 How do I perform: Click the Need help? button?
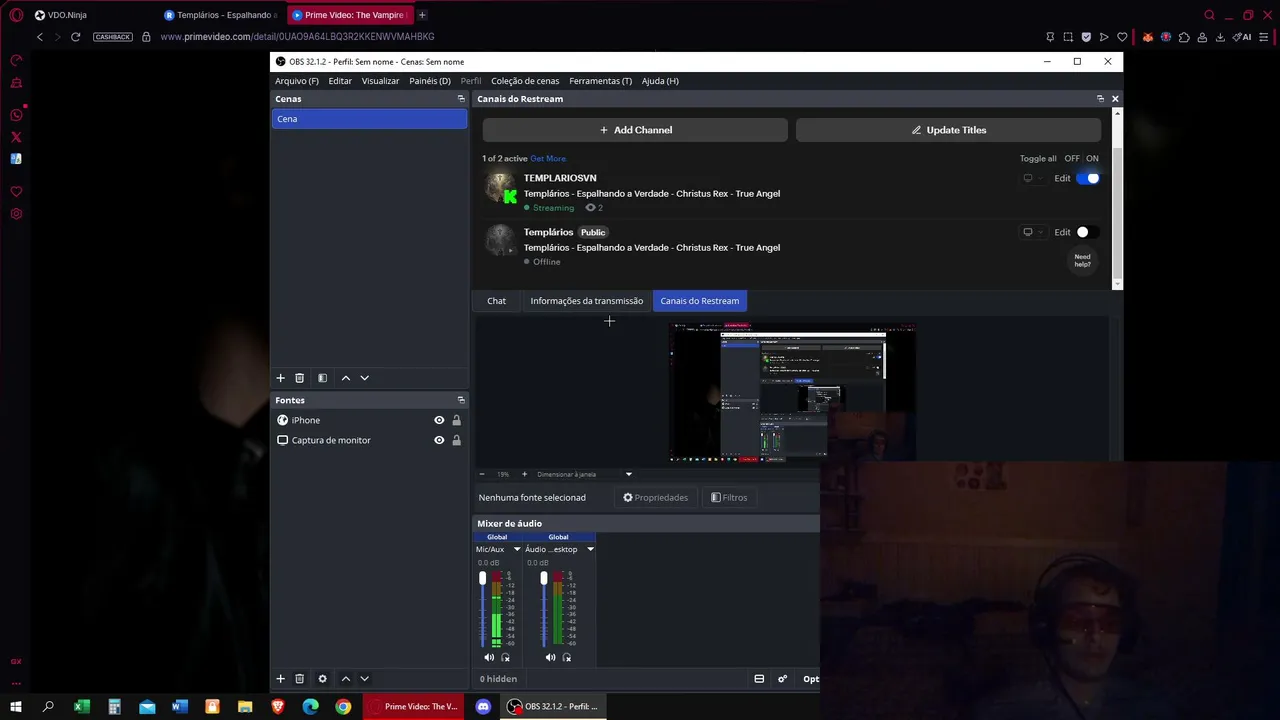click(1083, 260)
